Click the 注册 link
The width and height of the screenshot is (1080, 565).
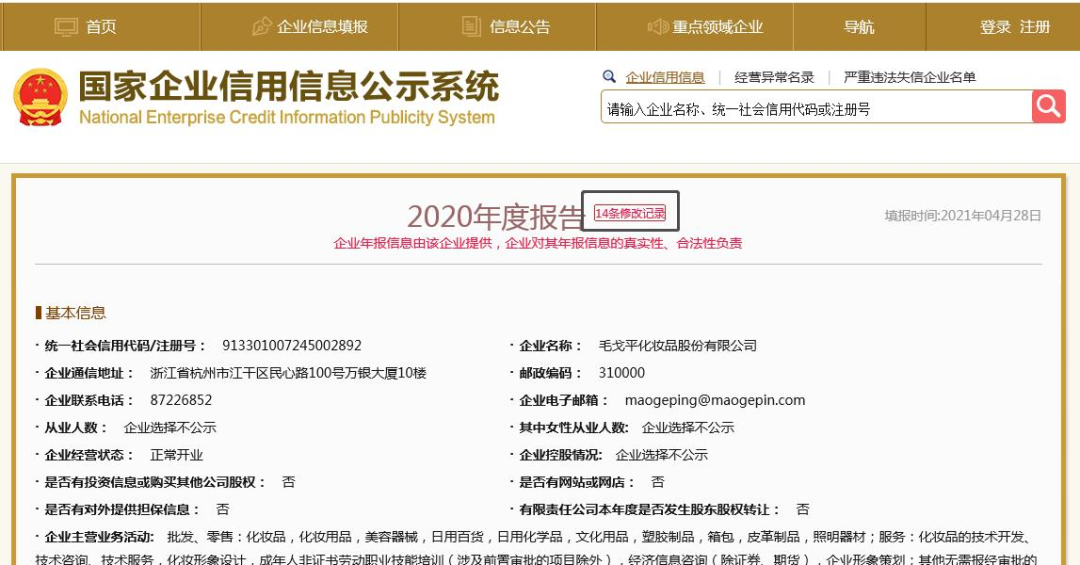coord(1035,27)
